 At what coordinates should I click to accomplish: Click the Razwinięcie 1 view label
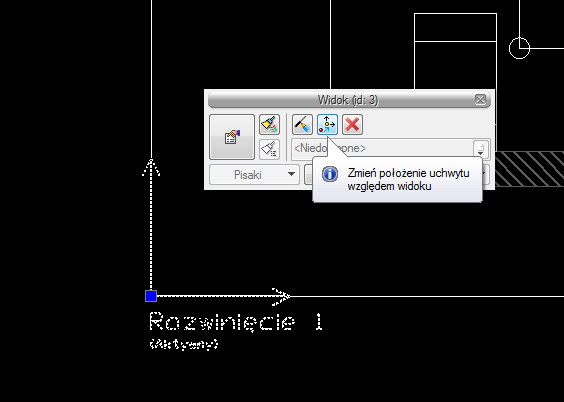click(236, 322)
